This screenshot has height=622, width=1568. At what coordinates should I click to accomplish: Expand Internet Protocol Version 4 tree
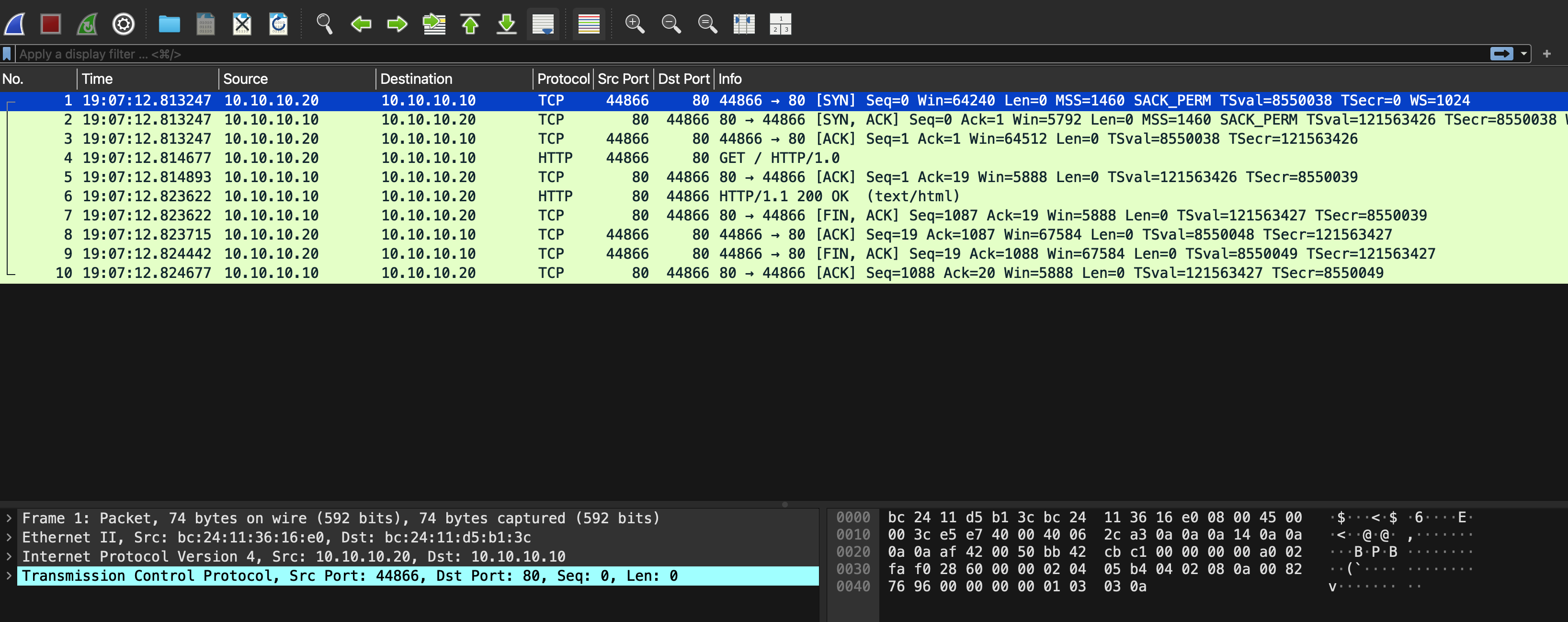point(9,557)
